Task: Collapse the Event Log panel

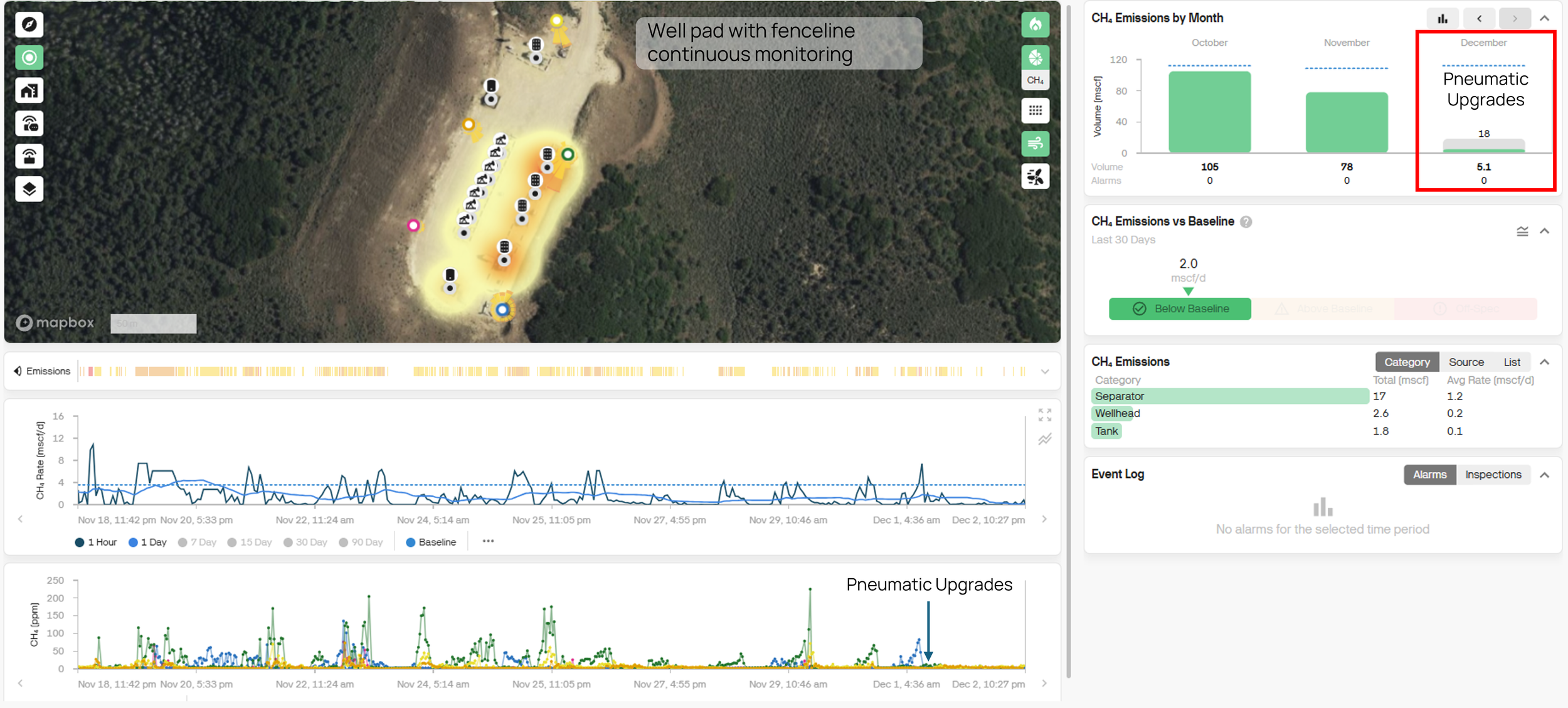Action: [x=1544, y=475]
